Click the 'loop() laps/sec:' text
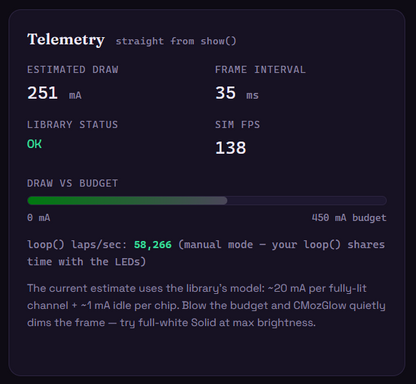Viewport: 416px width, 384px height. (x=77, y=245)
